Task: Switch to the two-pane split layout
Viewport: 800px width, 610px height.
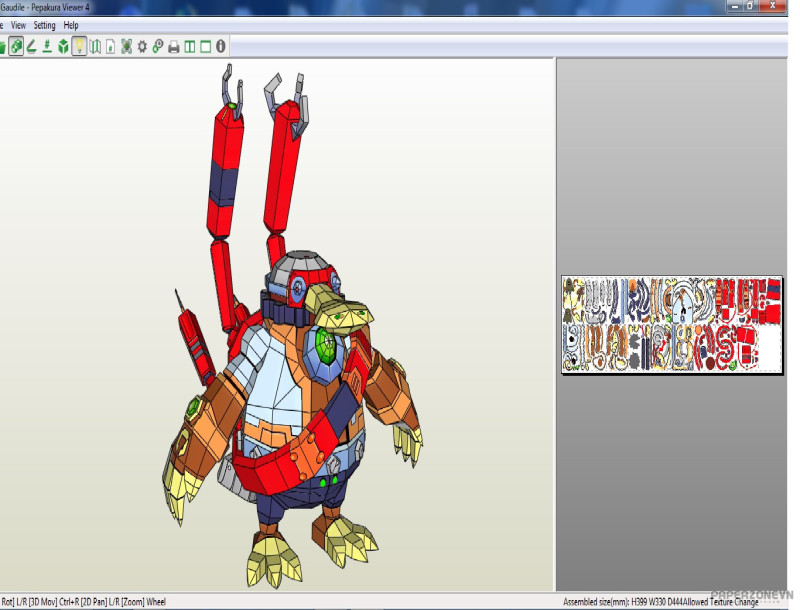Action: (x=190, y=46)
